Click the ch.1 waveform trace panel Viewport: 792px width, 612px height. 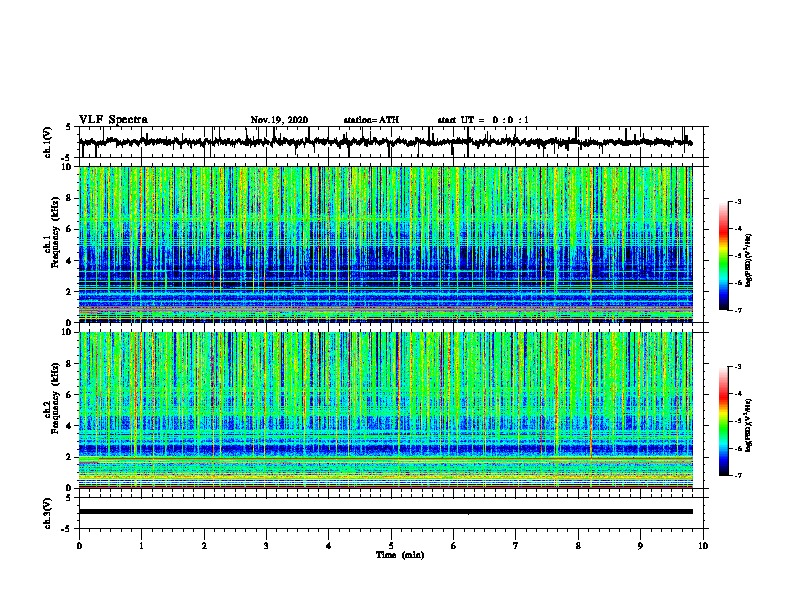393,142
